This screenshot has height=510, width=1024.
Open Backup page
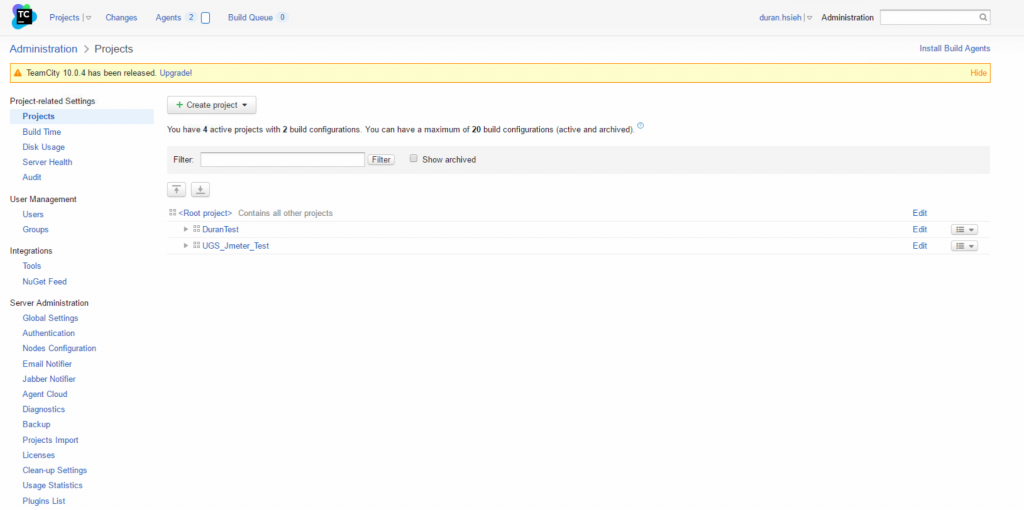(x=36, y=424)
